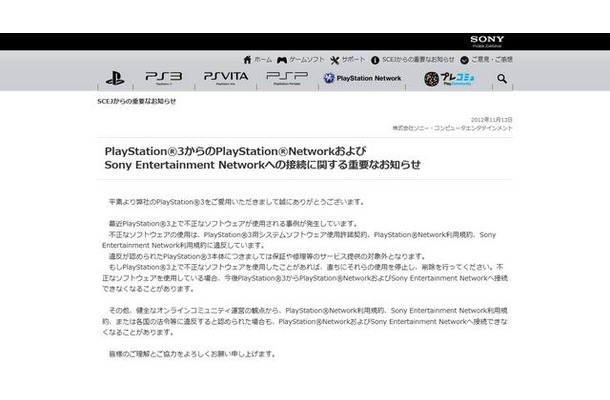Open the ホーム link
Screen dimensions: 610x400
pos(263,60)
